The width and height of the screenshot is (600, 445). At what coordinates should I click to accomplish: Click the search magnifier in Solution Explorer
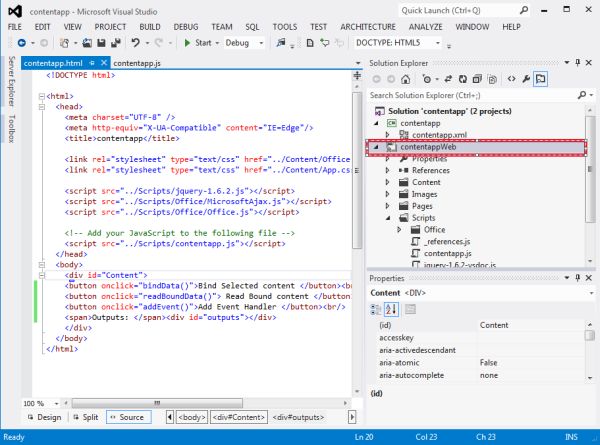tap(582, 95)
